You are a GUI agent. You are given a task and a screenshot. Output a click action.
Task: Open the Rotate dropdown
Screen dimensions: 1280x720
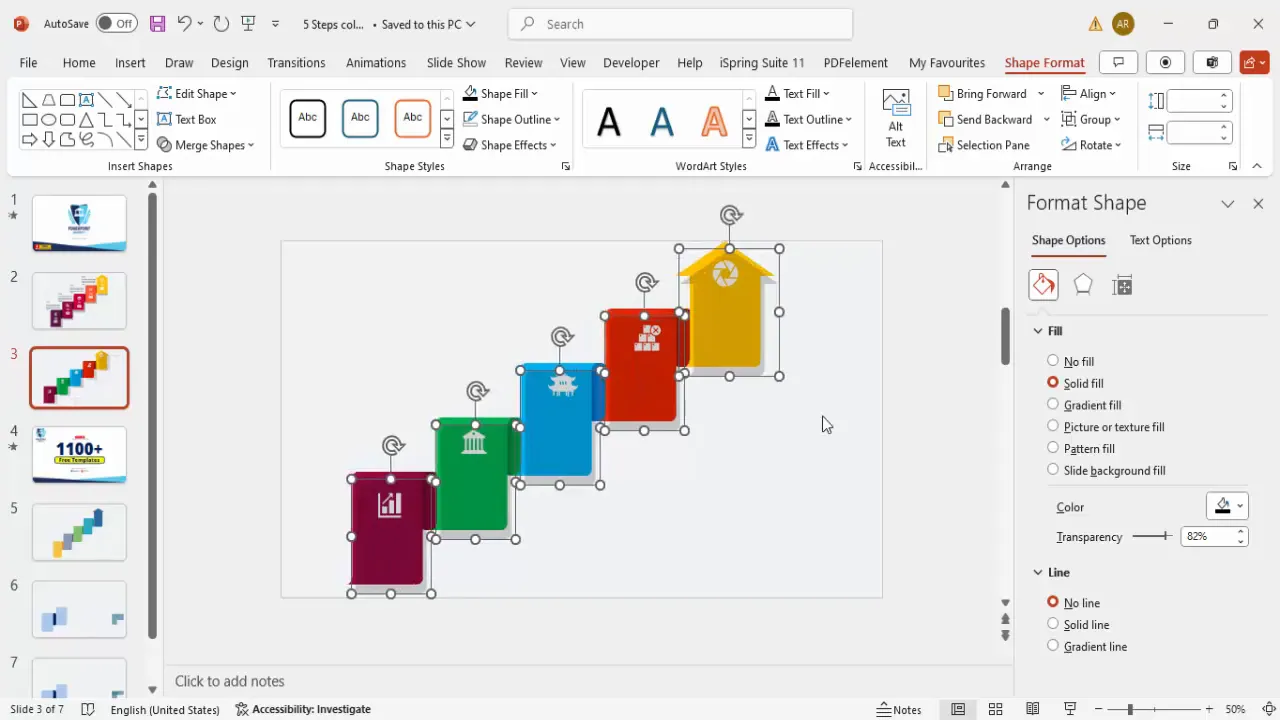[x=1091, y=145]
